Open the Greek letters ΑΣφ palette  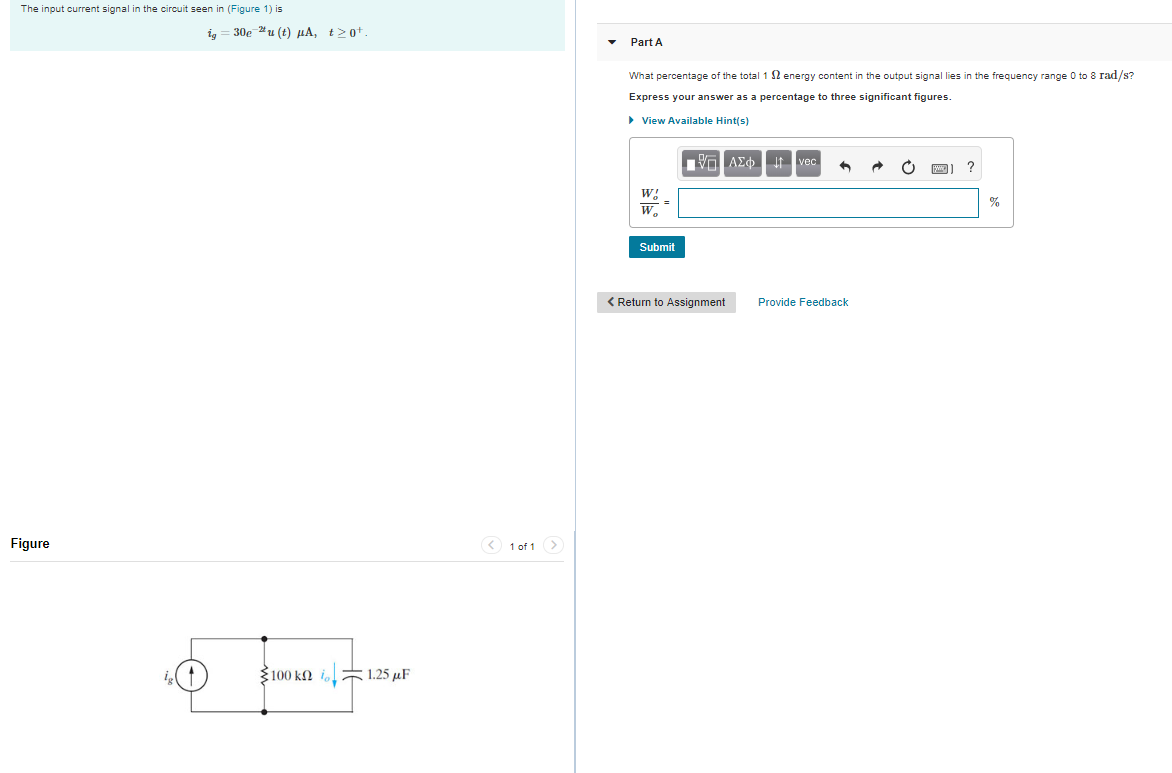pos(742,163)
